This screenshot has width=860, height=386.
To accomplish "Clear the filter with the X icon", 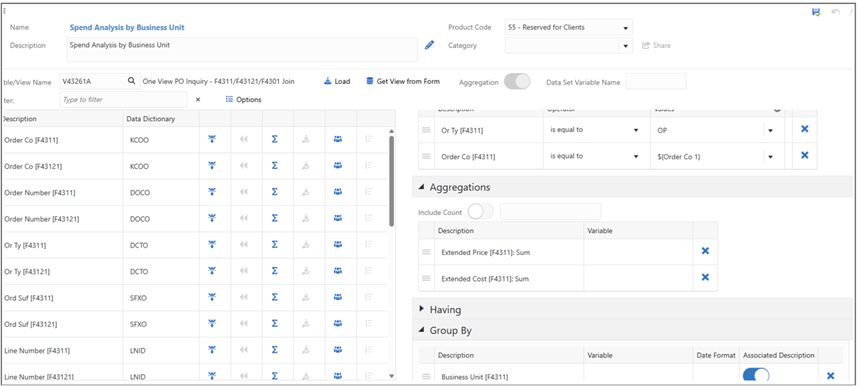I will tap(198, 99).
